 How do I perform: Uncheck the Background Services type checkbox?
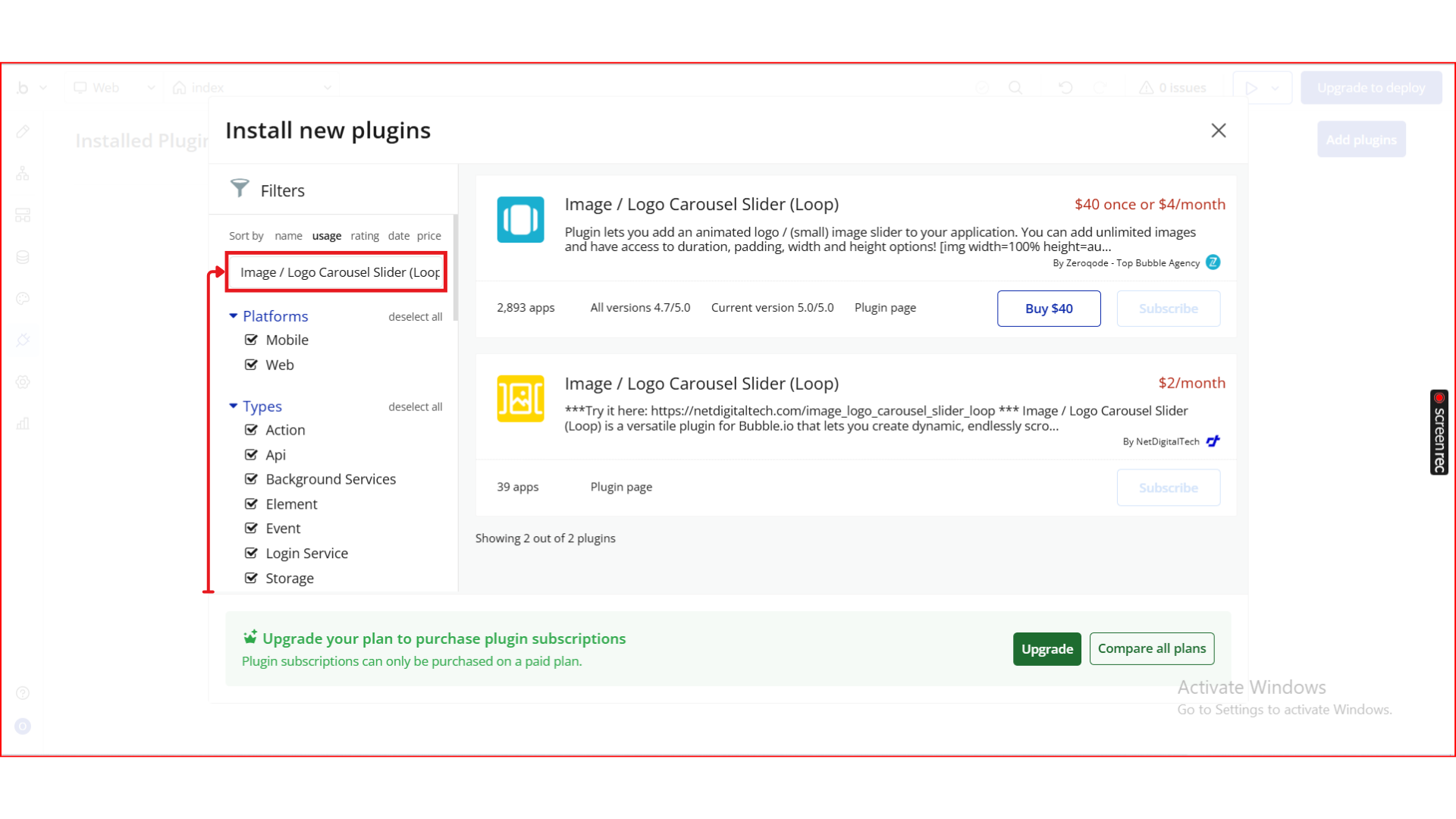[x=251, y=479]
